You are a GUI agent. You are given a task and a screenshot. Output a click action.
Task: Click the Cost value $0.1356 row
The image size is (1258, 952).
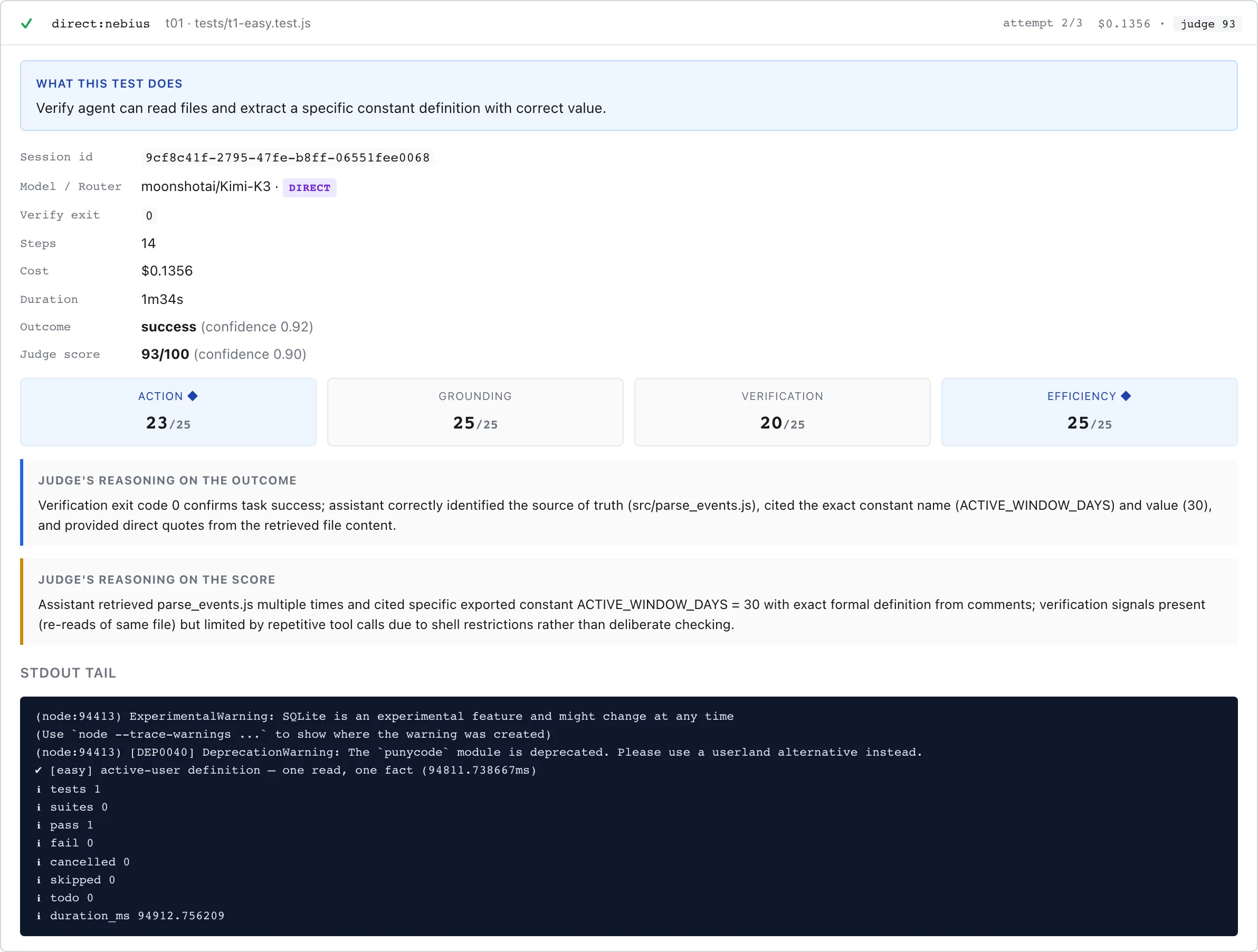pos(167,271)
